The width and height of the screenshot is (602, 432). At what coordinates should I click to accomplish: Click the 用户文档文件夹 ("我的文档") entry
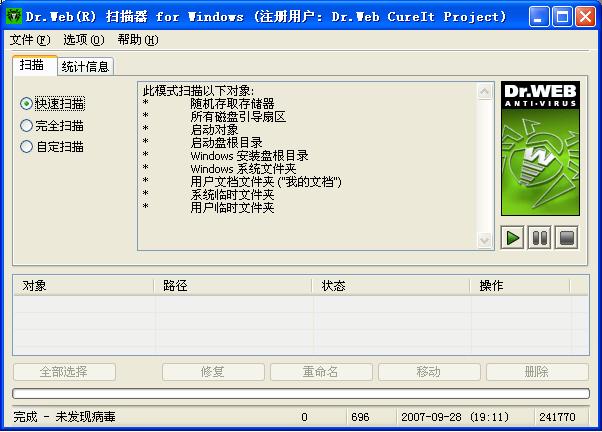[266, 182]
